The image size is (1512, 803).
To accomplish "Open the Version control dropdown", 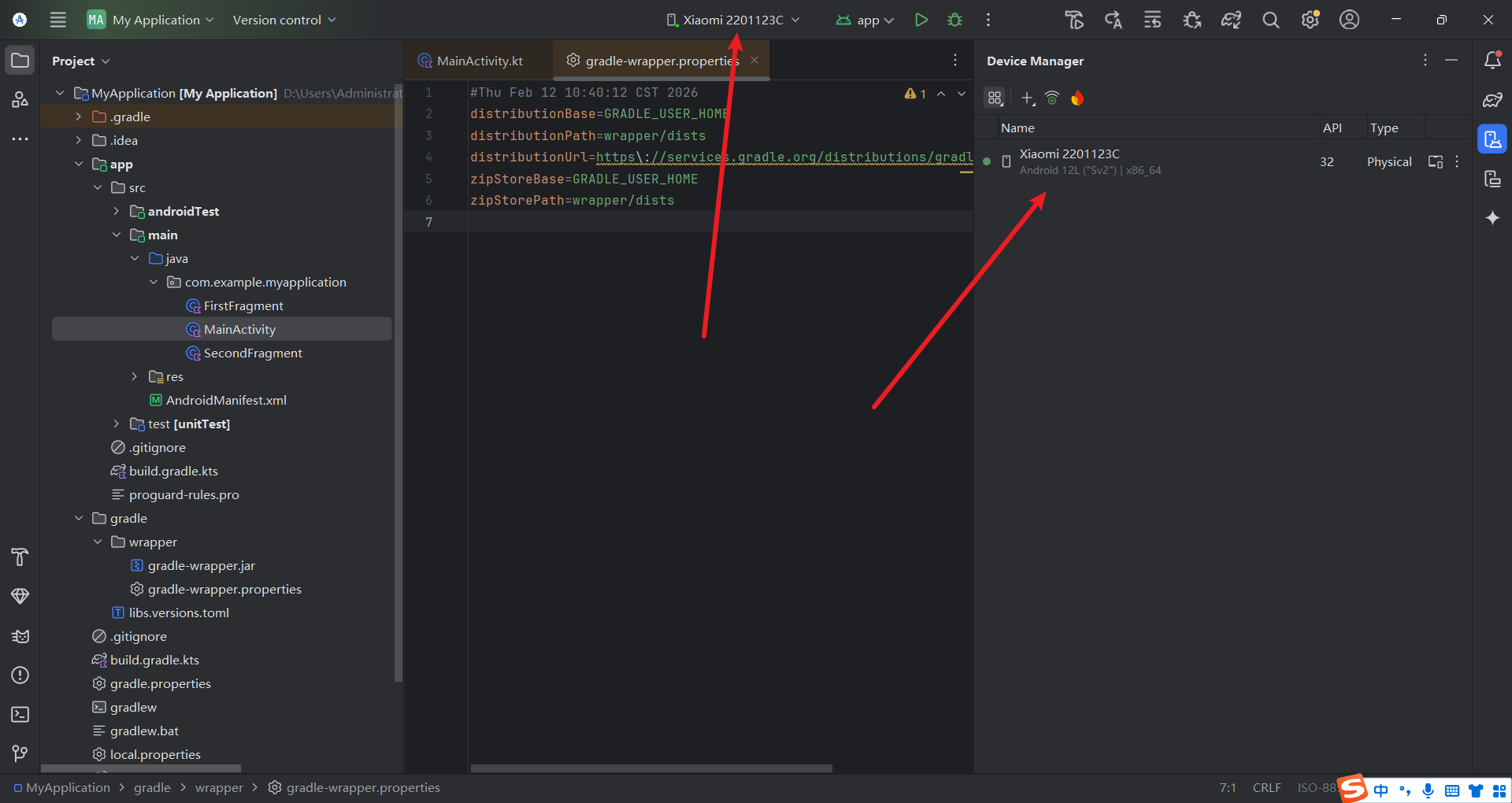I will point(284,20).
